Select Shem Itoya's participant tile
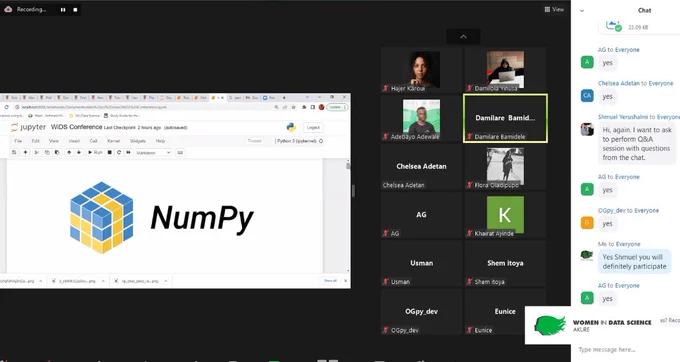680x362 pixels. 505,263
